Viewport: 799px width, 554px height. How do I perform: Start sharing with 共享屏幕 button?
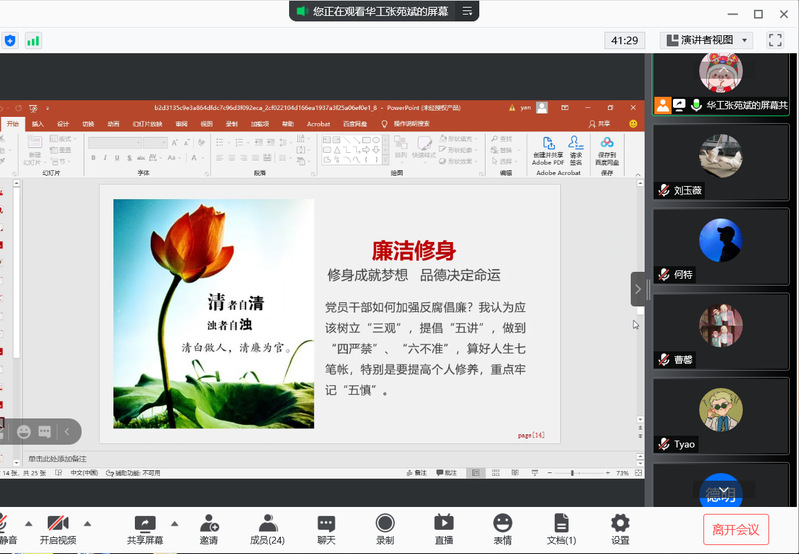[x=145, y=530]
